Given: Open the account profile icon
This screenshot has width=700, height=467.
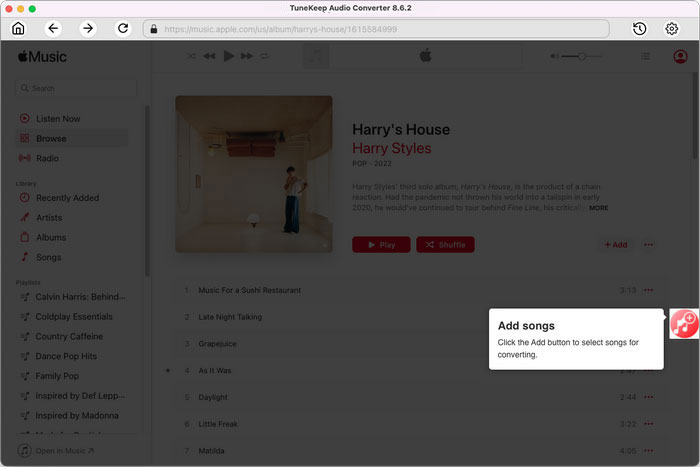Looking at the screenshot, I should click(x=680, y=57).
